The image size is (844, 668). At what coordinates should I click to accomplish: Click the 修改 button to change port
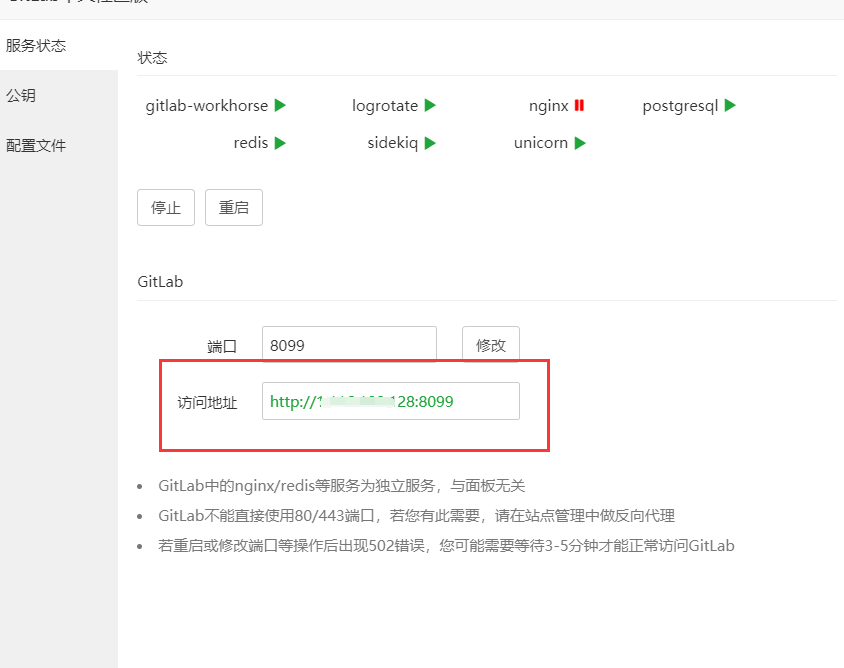(x=491, y=344)
